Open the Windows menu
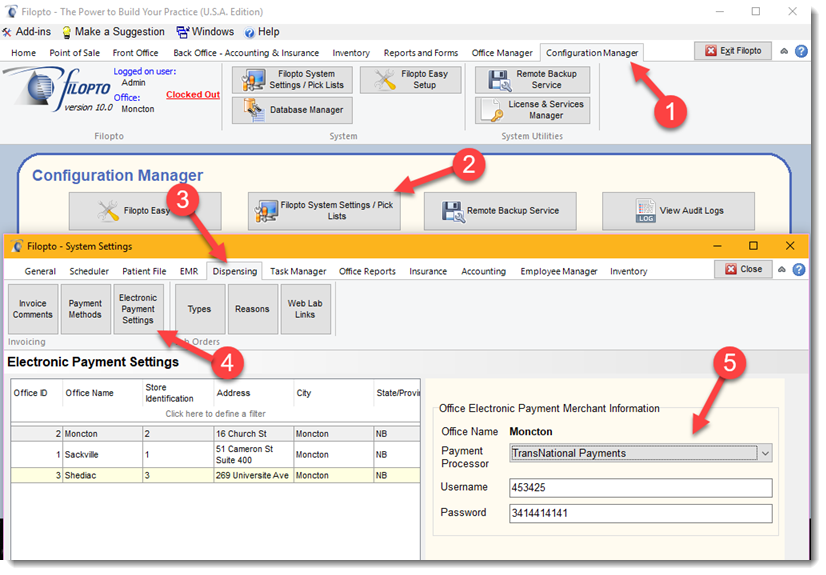Image resolution: width=826 pixels, height=575 pixels. (x=205, y=32)
